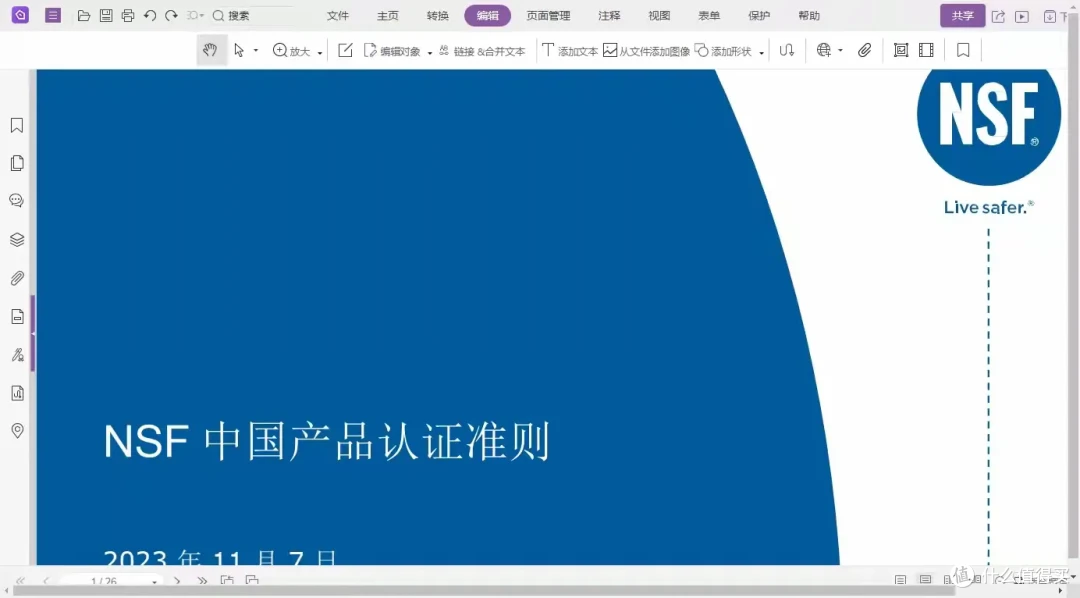Click the print icon
Image resolution: width=1080 pixels, height=598 pixels.
(x=127, y=15)
